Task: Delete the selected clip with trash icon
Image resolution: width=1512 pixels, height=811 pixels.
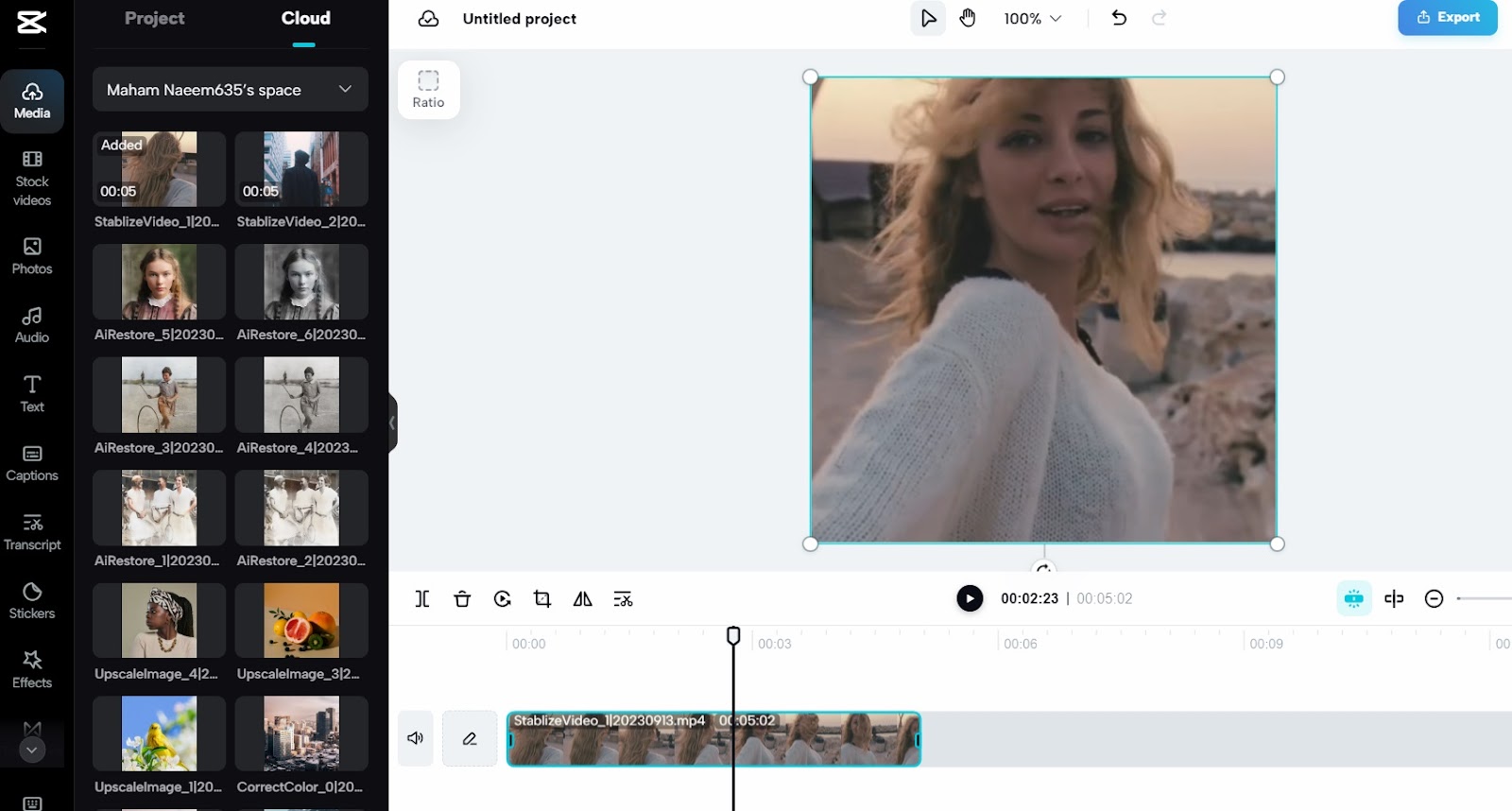Action: [x=462, y=598]
